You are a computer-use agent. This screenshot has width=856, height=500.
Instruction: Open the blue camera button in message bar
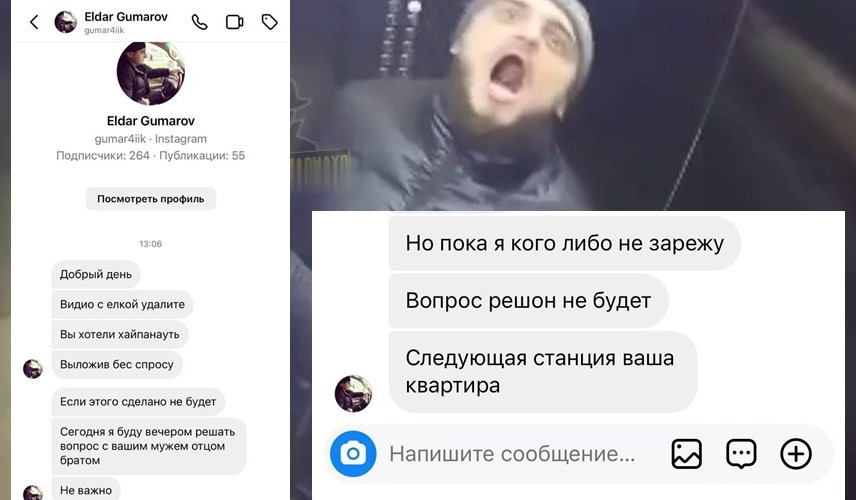[x=353, y=454]
